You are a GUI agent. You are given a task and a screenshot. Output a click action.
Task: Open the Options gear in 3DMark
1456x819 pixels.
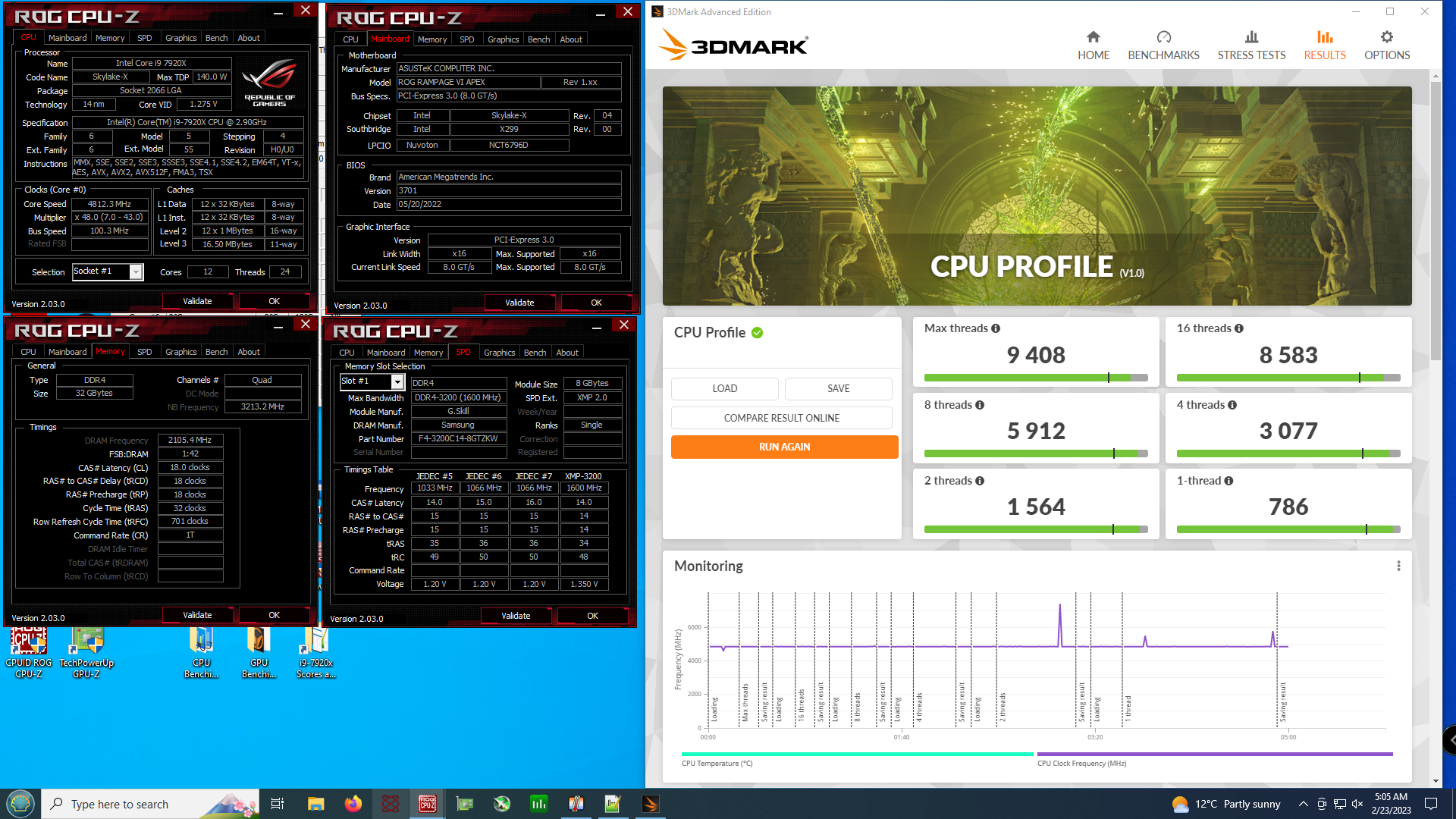(x=1386, y=45)
